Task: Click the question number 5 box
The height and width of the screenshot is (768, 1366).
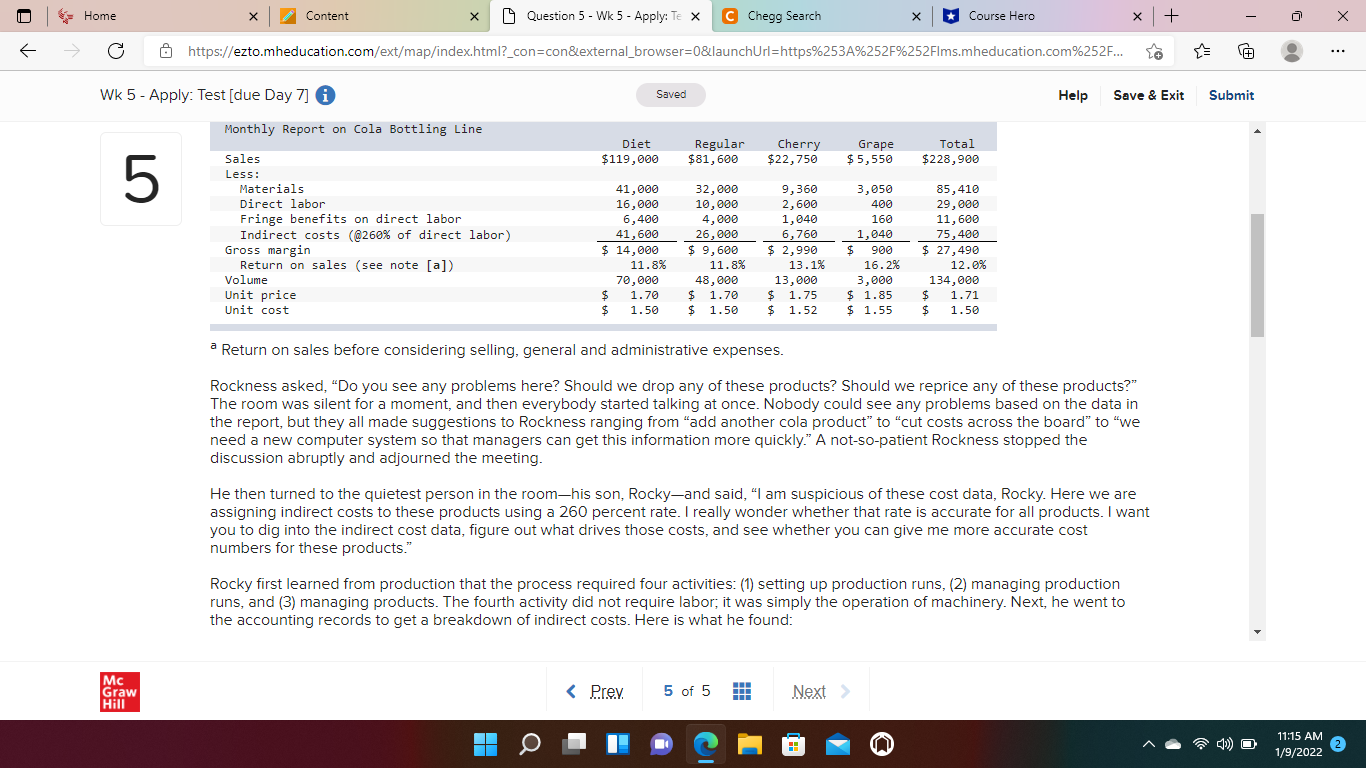Action: tap(141, 179)
